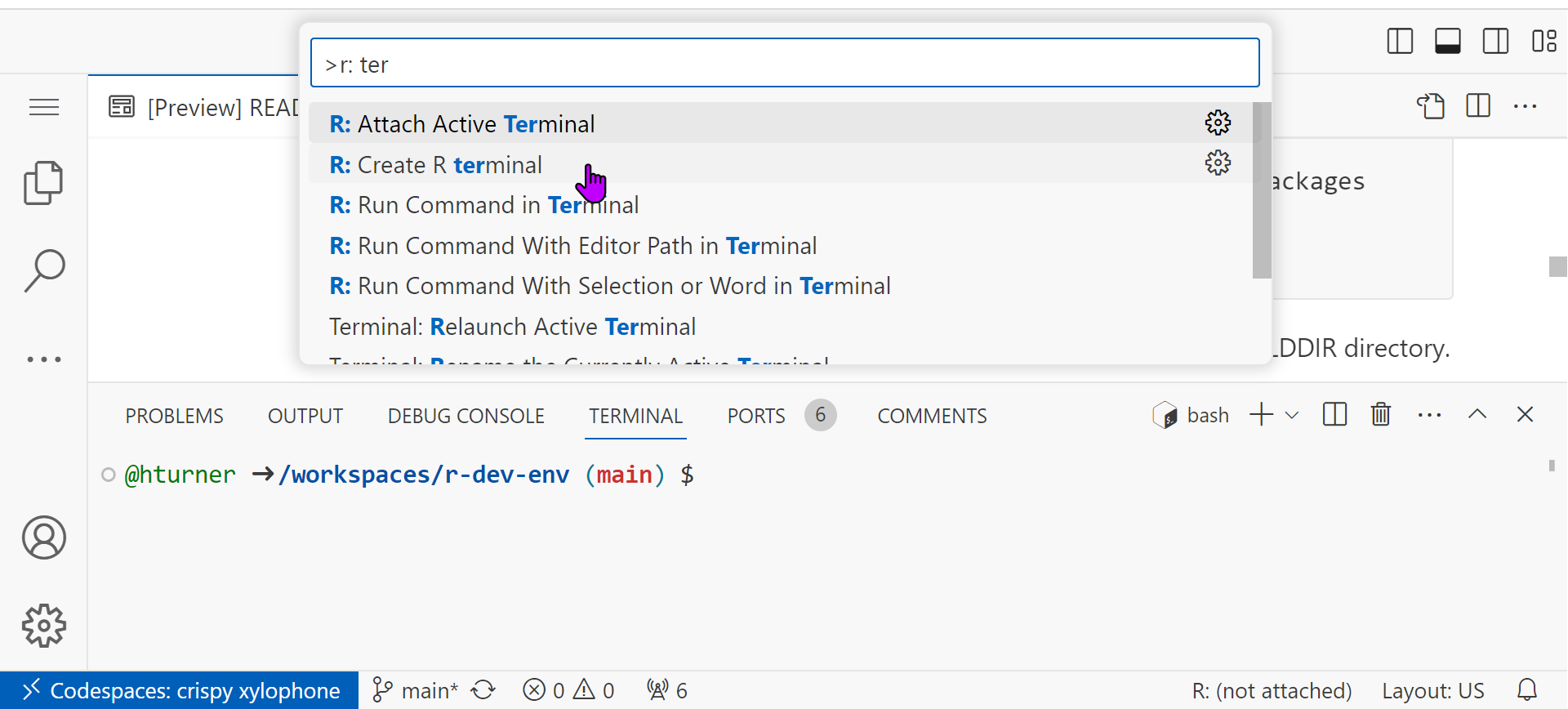The image size is (1568, 709).
Task: Split the terminal pane
Action: click(x=1334, y=415)
